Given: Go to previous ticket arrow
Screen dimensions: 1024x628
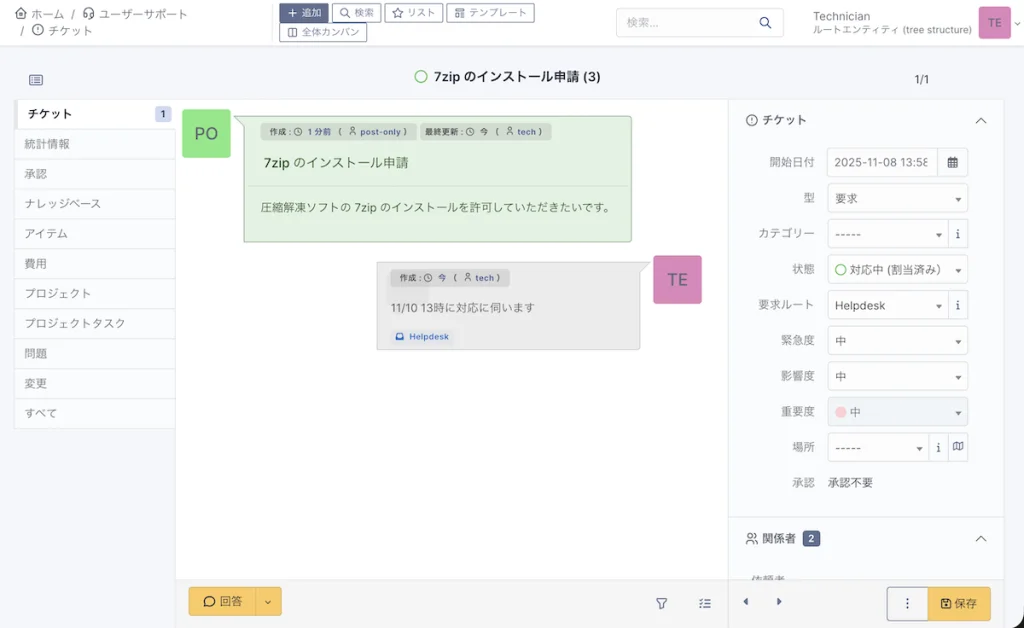Looking at the screenshot, I should (746, 601).
